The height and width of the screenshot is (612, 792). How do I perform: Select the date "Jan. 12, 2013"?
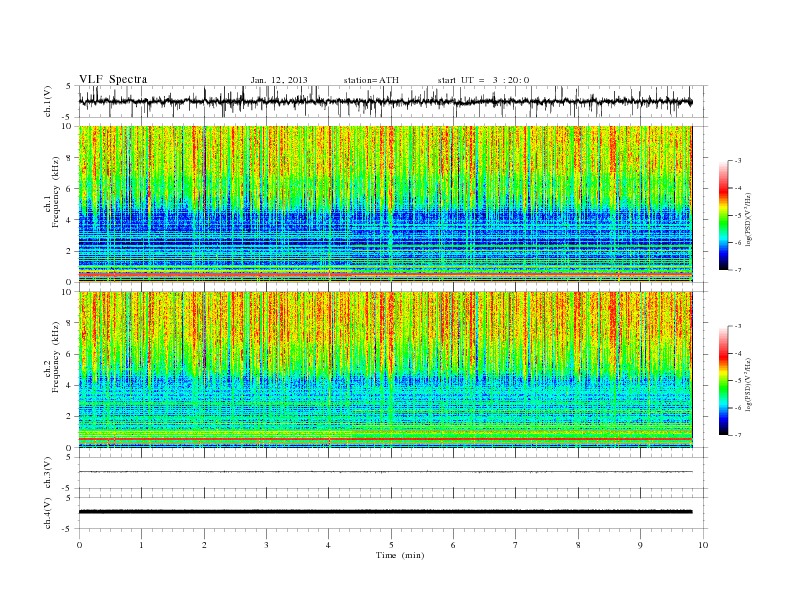(x=279, y=80)
